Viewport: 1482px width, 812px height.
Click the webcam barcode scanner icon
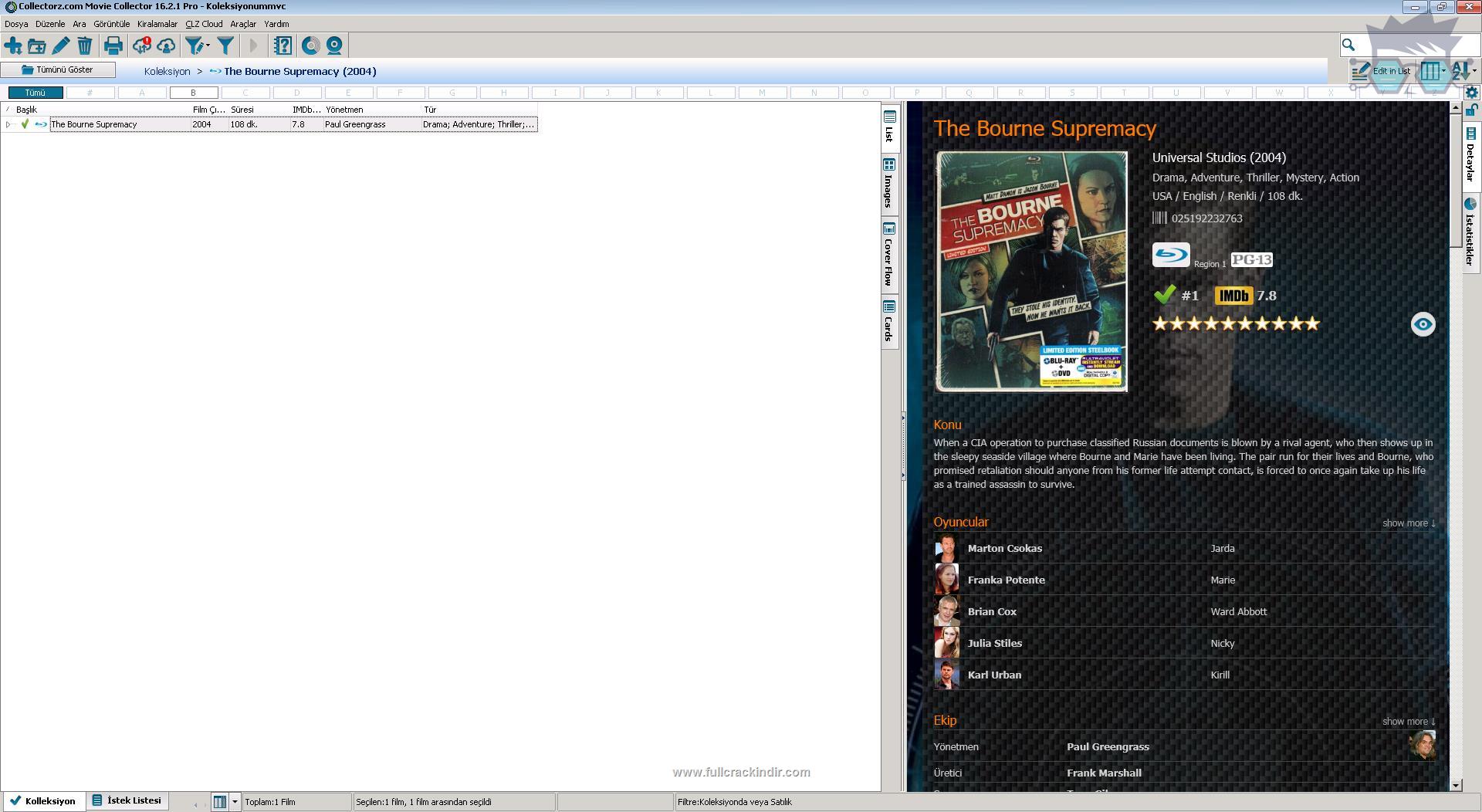(x=334, y=46)
